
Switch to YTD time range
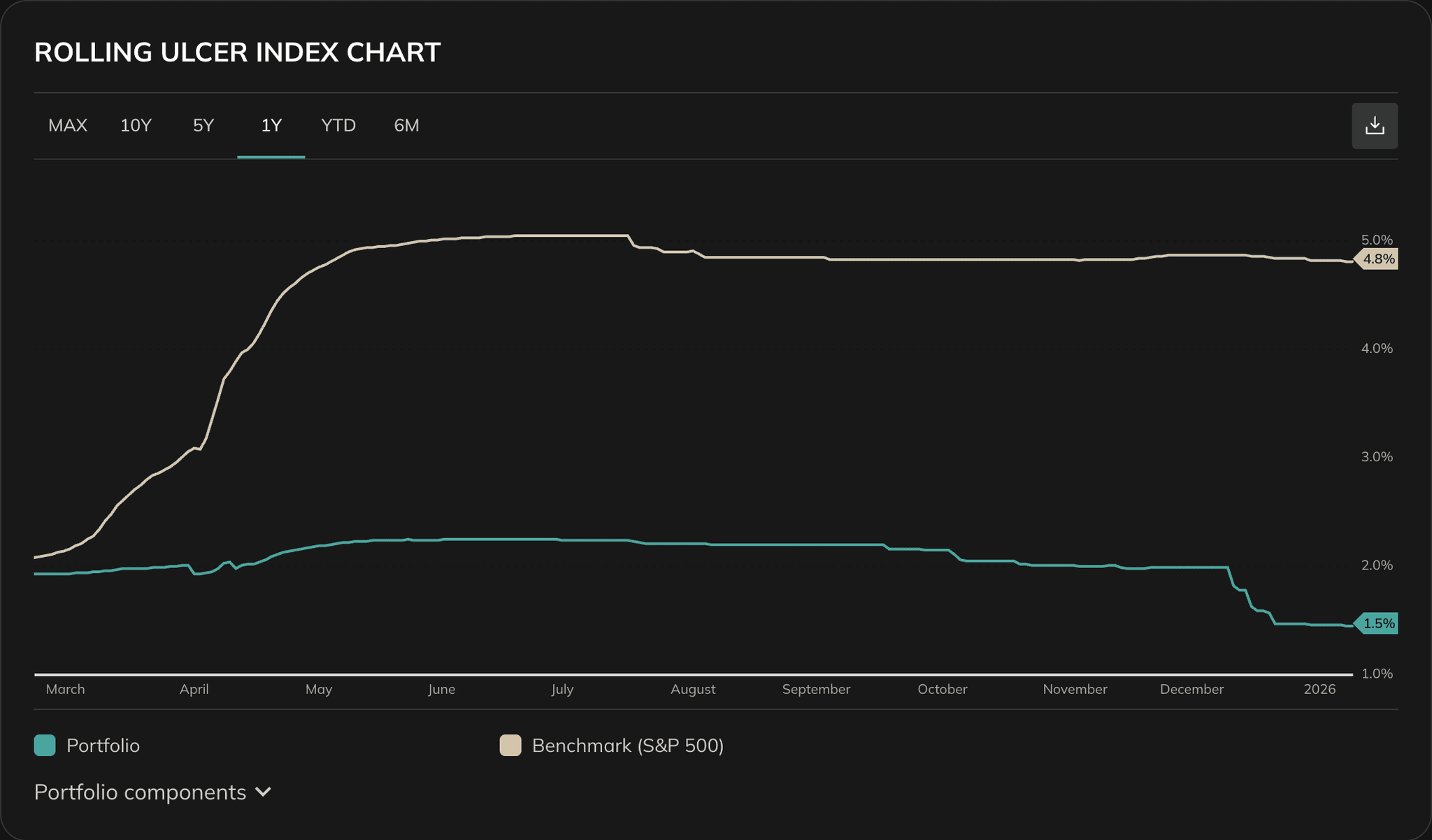pos(338,126)
